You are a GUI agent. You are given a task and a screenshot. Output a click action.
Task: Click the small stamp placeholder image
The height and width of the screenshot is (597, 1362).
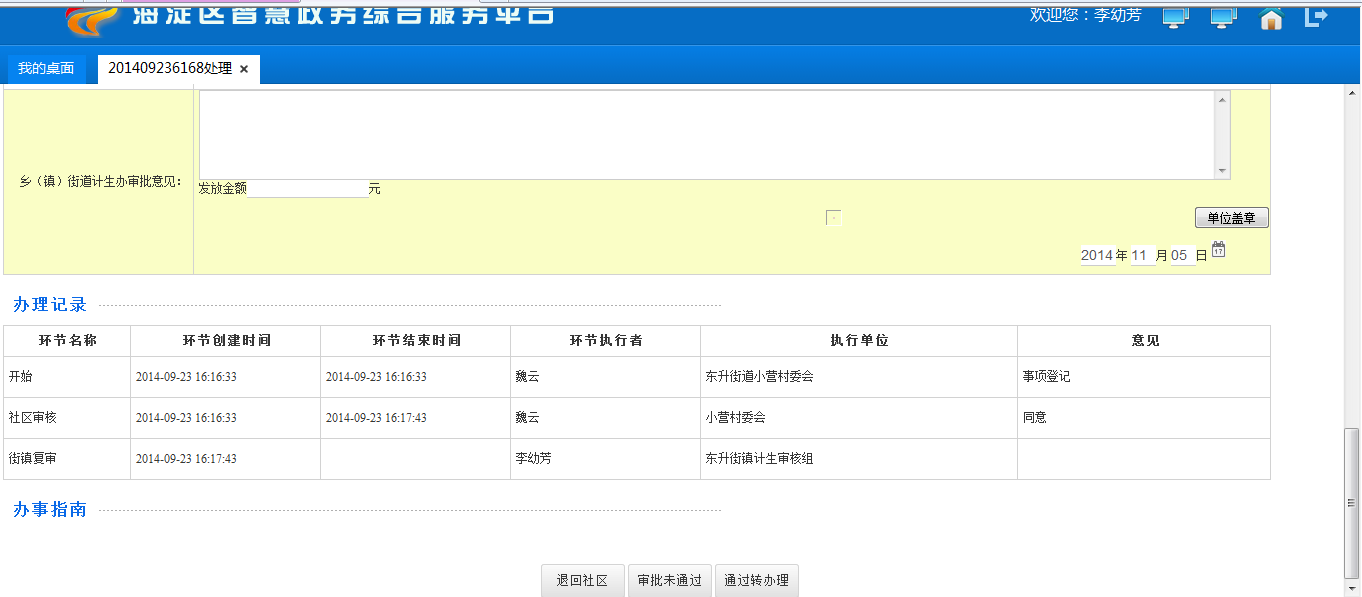(833, 218)
